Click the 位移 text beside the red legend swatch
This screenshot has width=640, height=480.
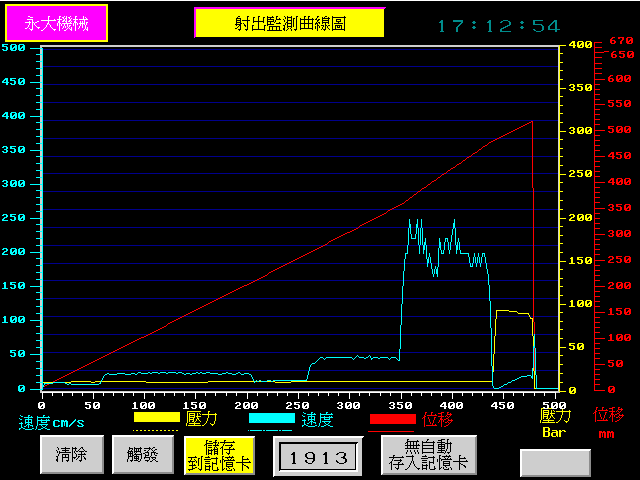tap(437, 419)
